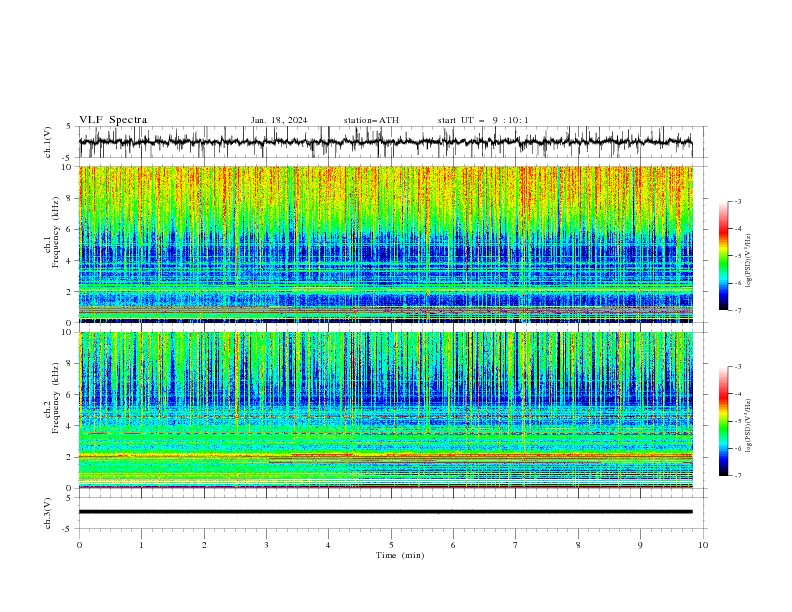Click the ch.2 colorbar "log(PSD)(V²/Hz)" label
The width and height of the screenshot is (792, 612).
pyautogui.click(x=749, y=426)
